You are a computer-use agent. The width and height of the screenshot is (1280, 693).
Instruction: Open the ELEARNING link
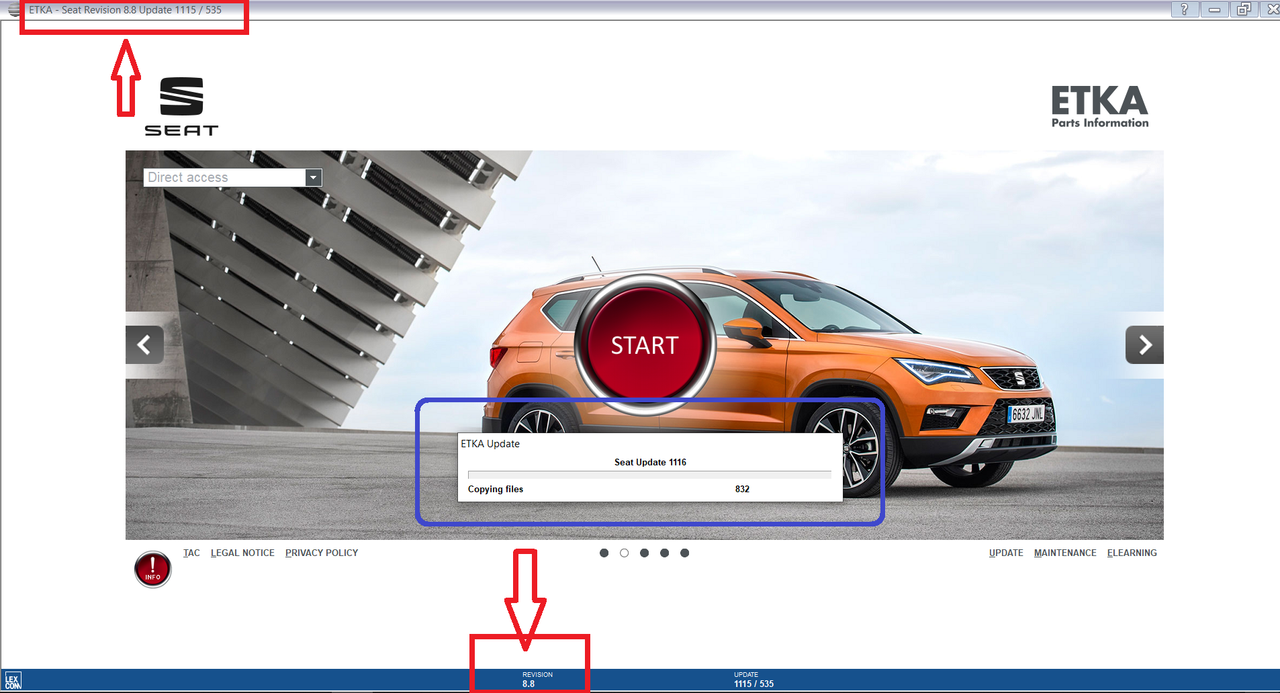click(1132, 553)
